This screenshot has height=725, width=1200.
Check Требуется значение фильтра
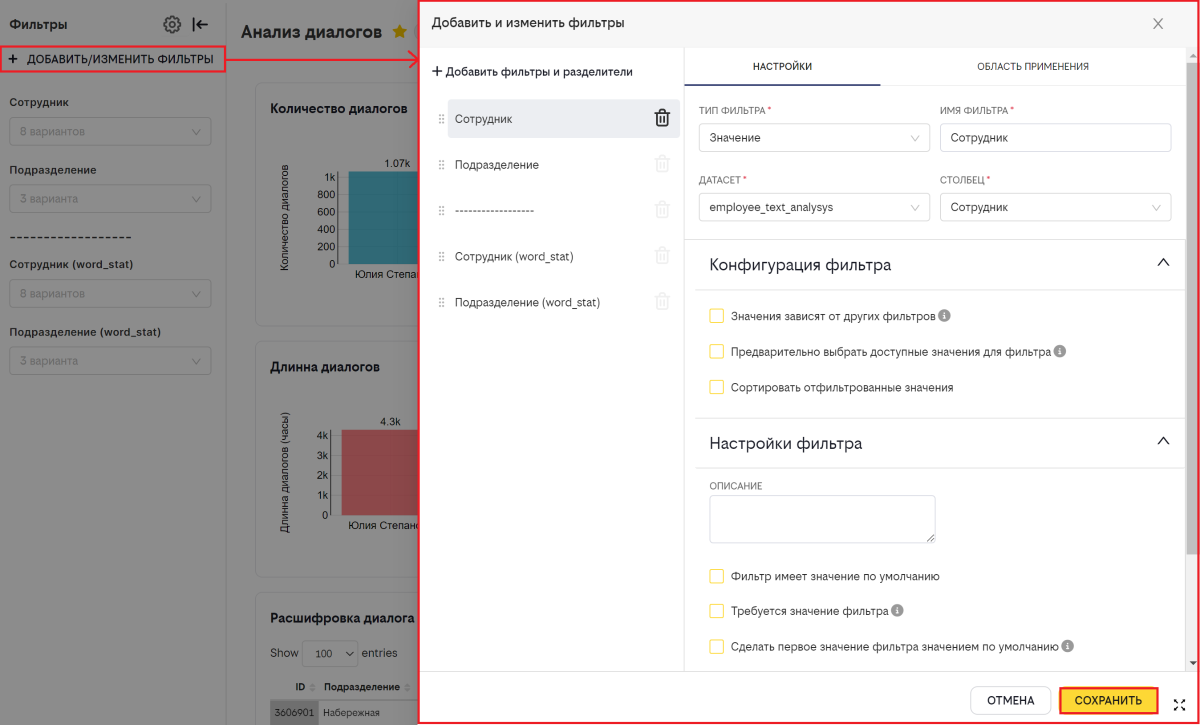pos(716,611)
